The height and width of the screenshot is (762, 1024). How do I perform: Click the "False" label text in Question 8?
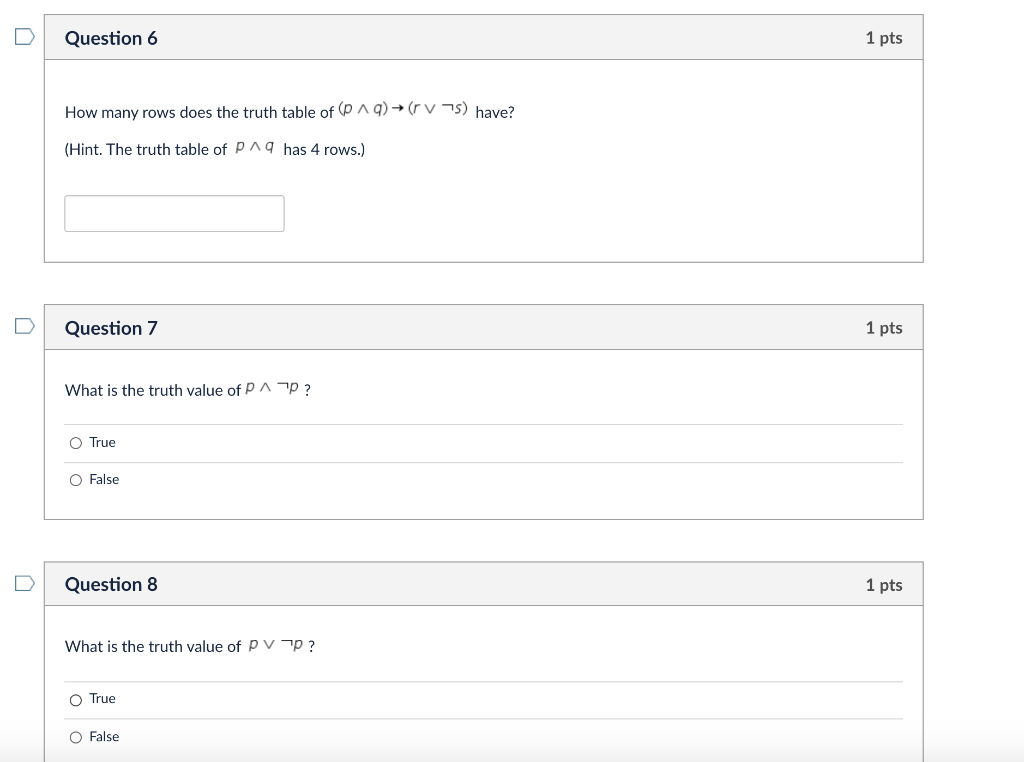(x=104, y=736)
